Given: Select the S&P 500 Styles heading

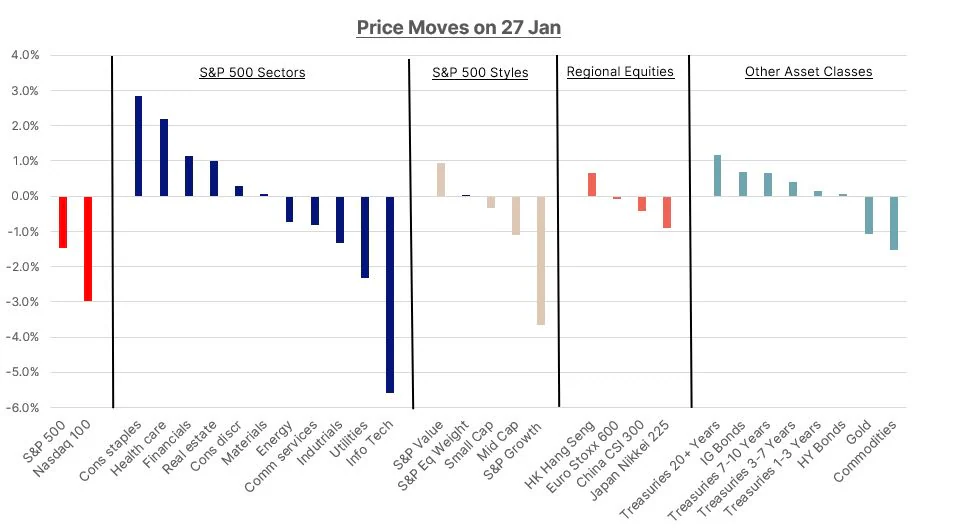Looking at the screenshot, I should (480, 72).
